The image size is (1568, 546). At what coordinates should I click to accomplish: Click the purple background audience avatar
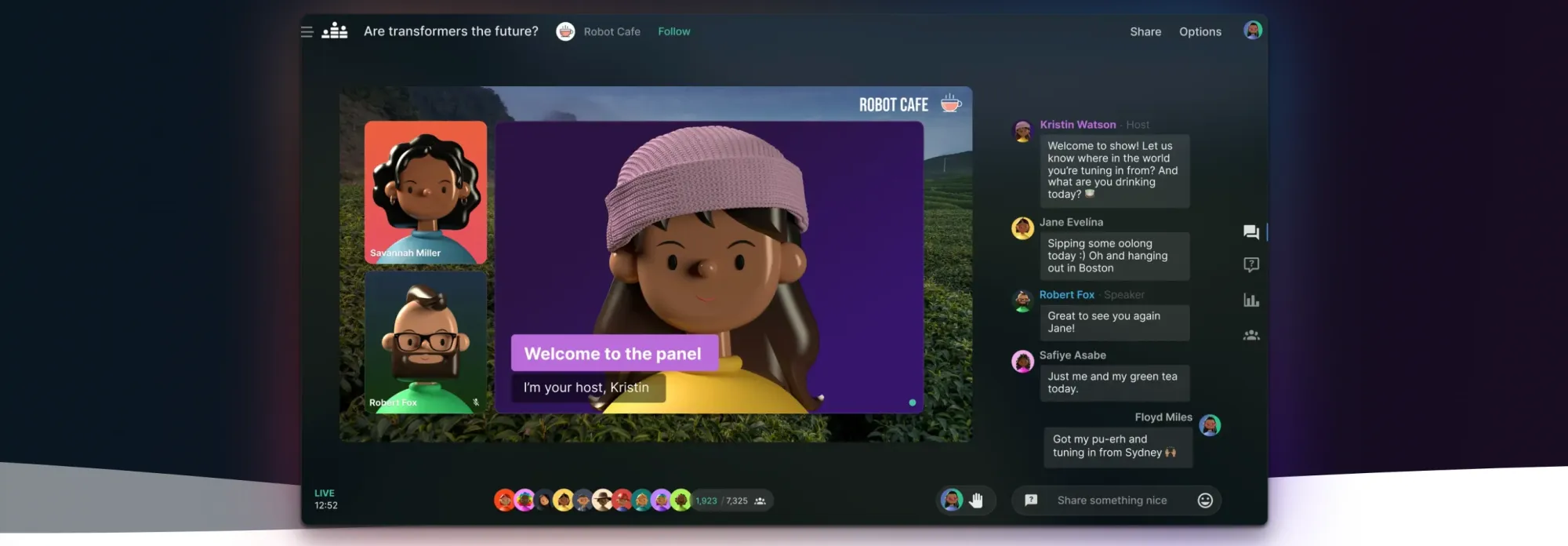coord(661,500)
